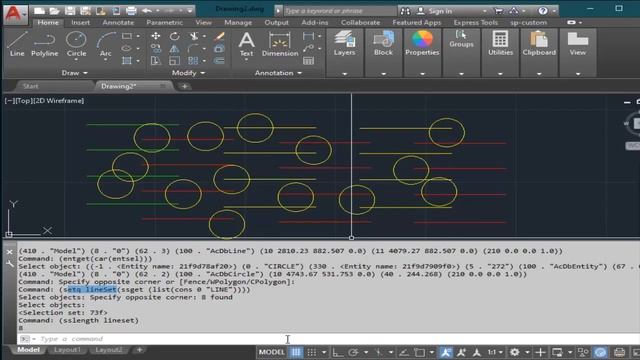Toggle object snap tracking
The height and width of the screenshot is (360, 640).
(x=403, y=352)
